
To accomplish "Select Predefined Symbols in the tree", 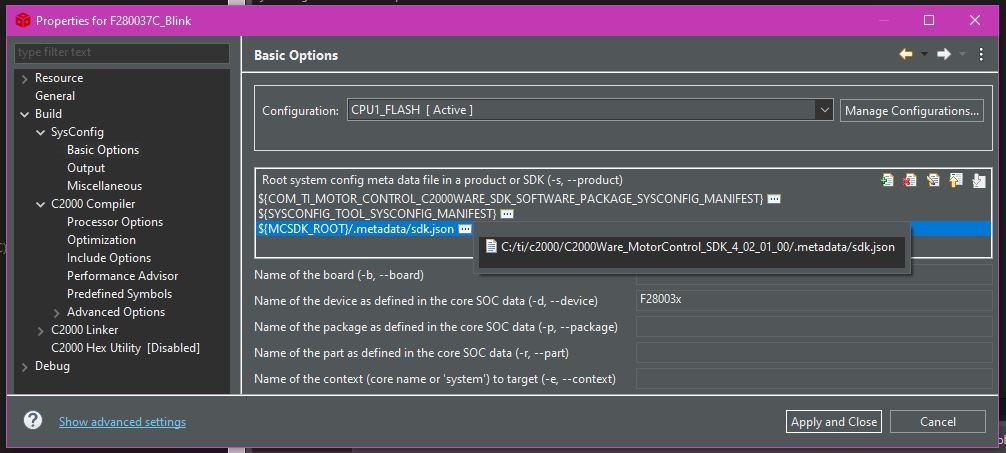I will [x=119, y=294].
